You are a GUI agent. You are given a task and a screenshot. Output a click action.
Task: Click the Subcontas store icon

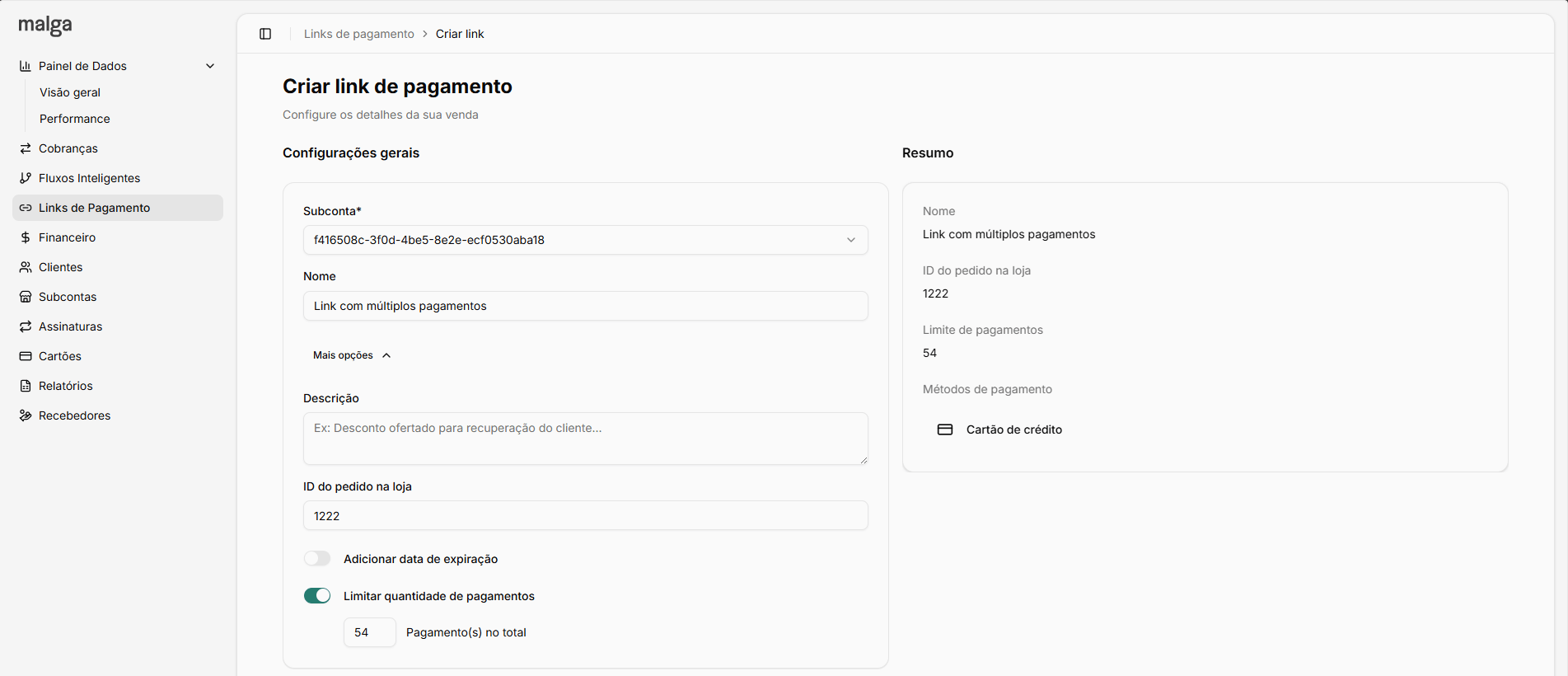tap(26, 297)
